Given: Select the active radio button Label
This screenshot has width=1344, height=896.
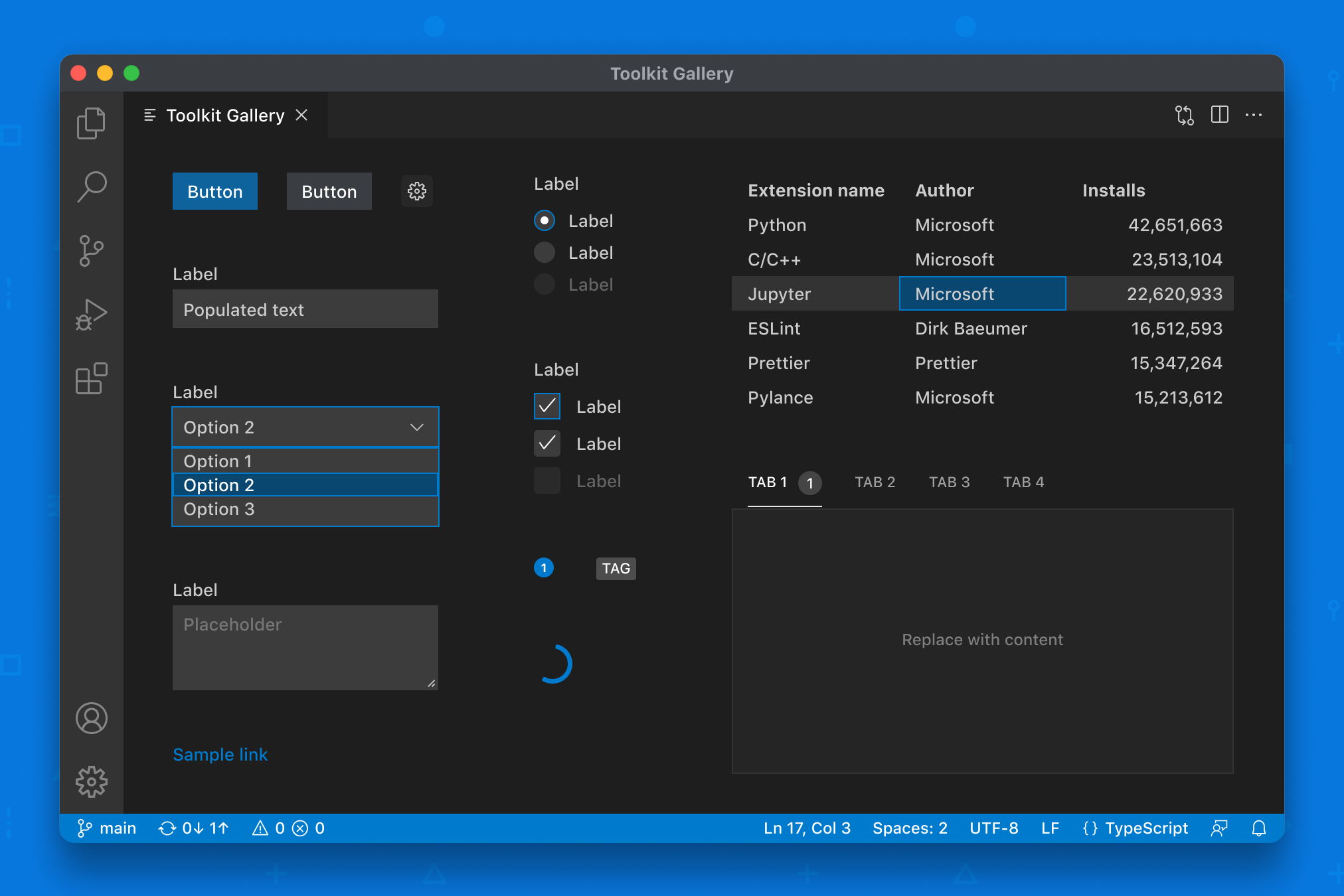Looking at the screenshot, I should click(547, 221).
